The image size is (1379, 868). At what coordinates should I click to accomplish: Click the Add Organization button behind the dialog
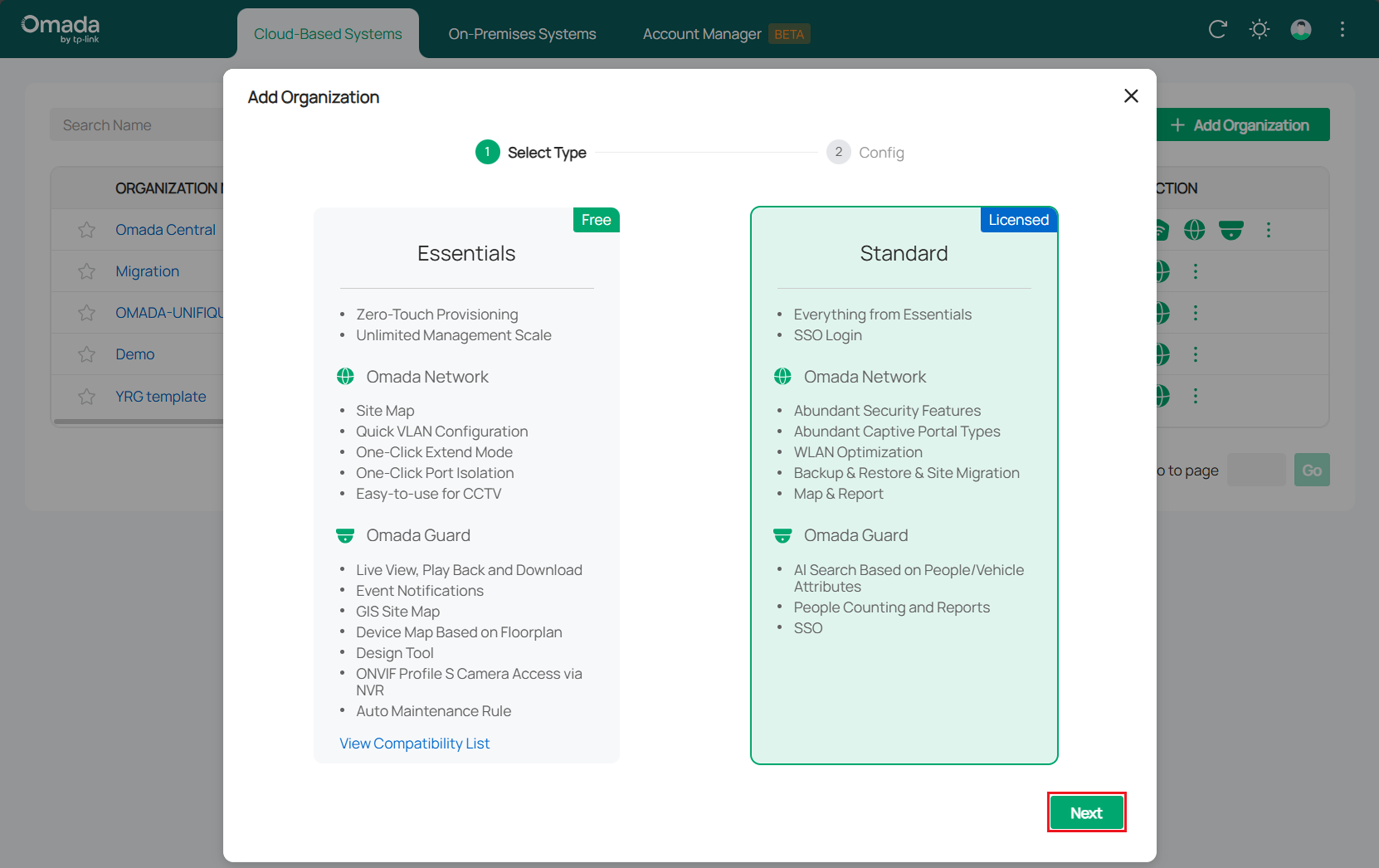tap(1242, 125)
